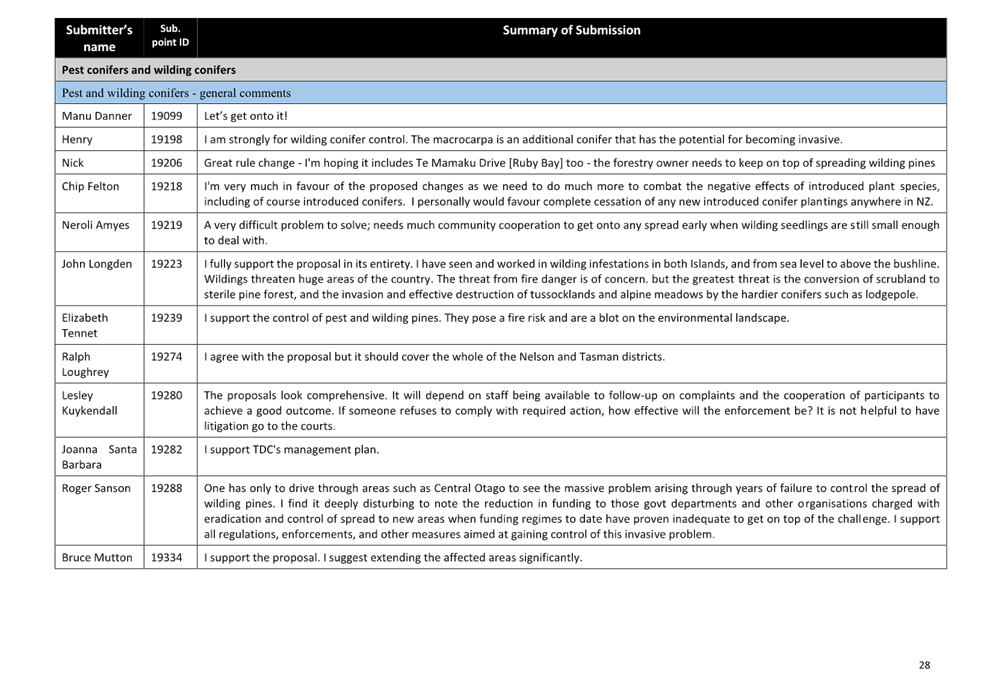Select the summary about Nelson and Tasman districts
This screenshot has width=984, height=675.
pyautogui.click(x=434, y=357)
